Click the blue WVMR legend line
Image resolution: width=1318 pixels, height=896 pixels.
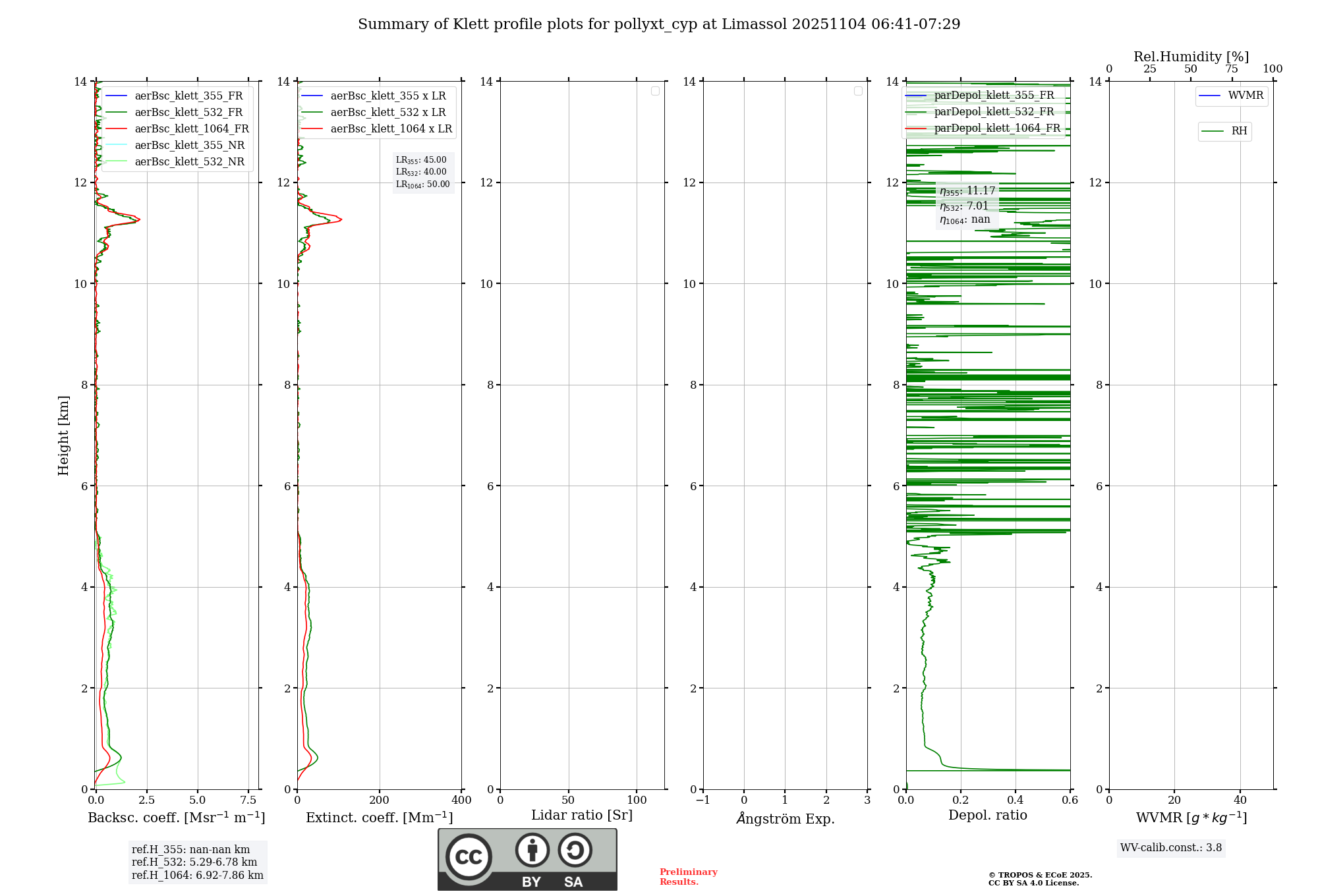(1210, 96)
